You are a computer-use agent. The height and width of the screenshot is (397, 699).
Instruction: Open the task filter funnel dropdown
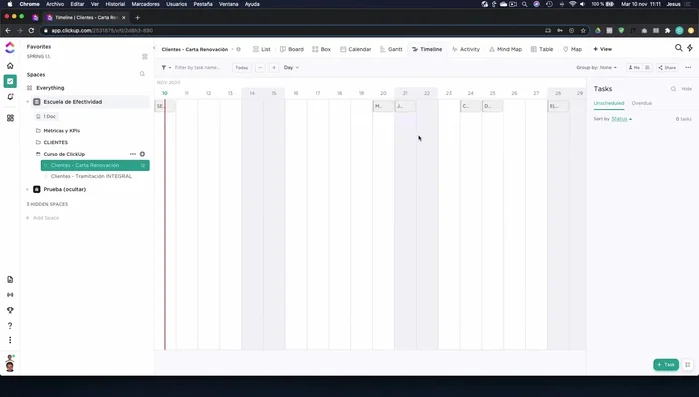tap(166, 68)
